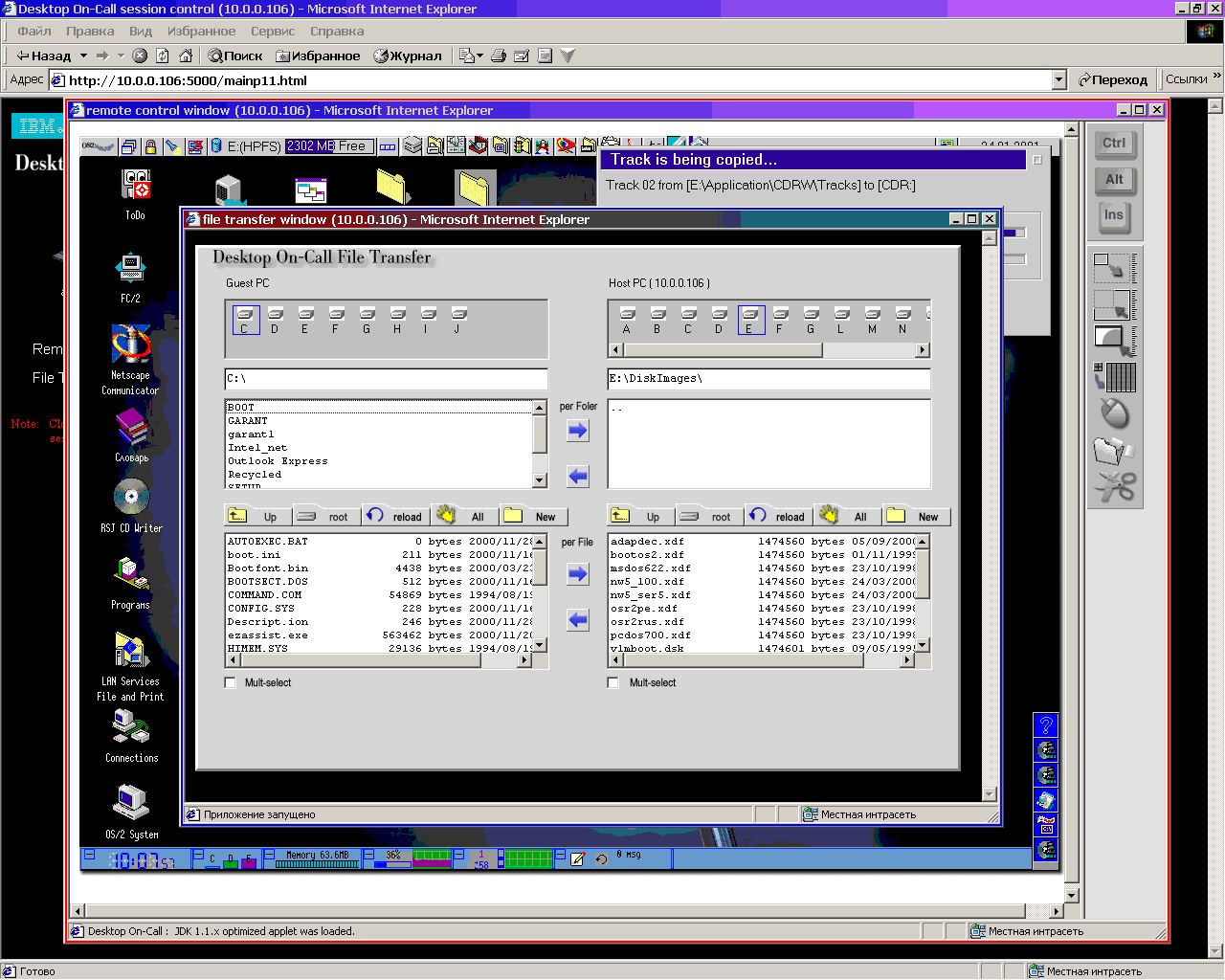Screen dimensions: 1225x980
Task: Click the grid color-depth icon in remote toolbar
Action: (1114, 377)
